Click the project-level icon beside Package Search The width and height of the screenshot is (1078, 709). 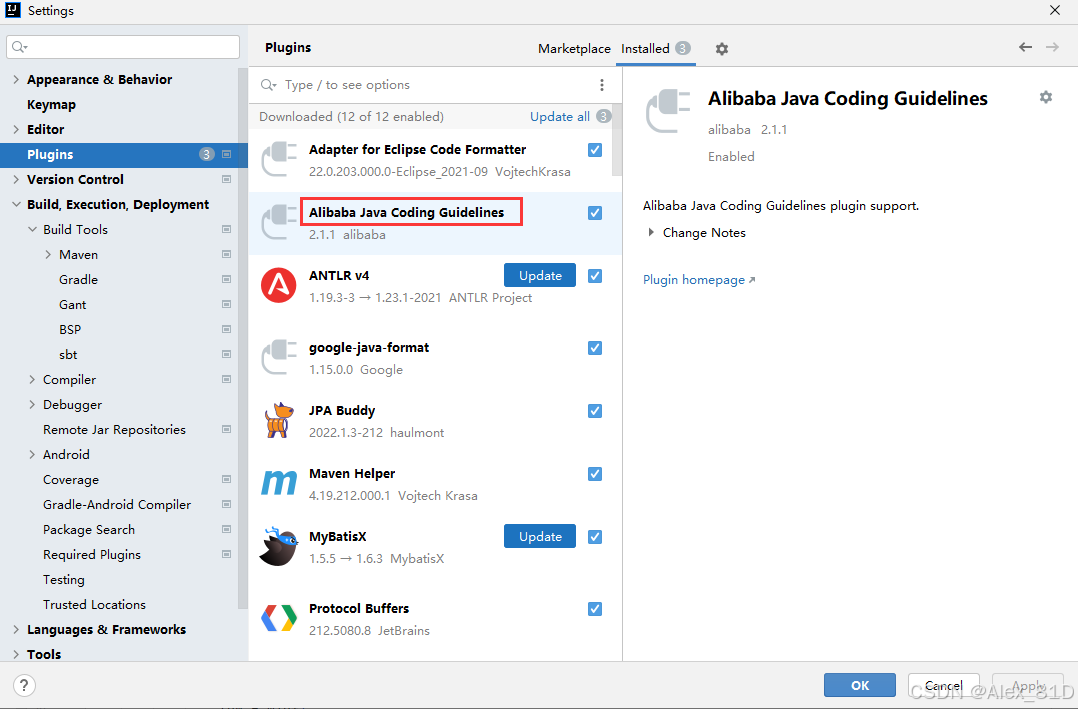pos(226,530)
